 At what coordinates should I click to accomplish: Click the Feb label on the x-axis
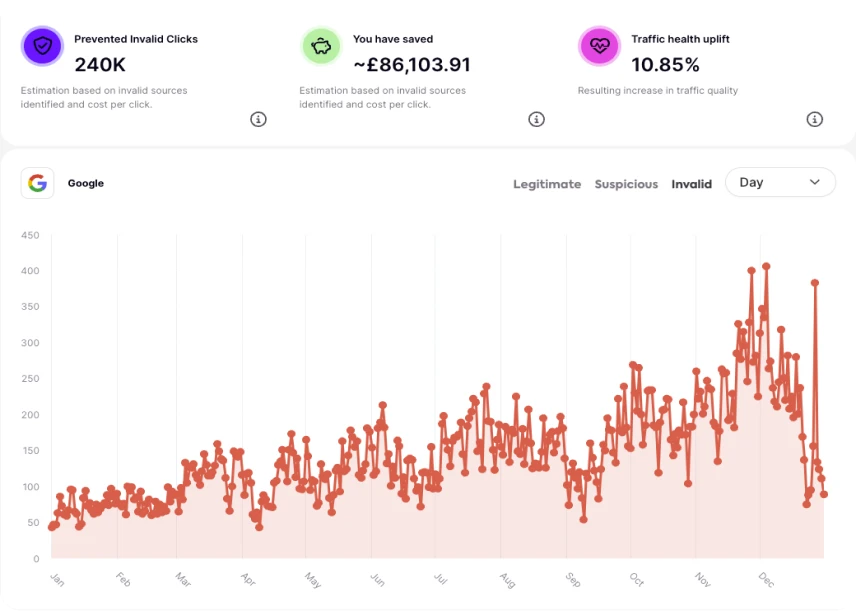pos(123,579)
